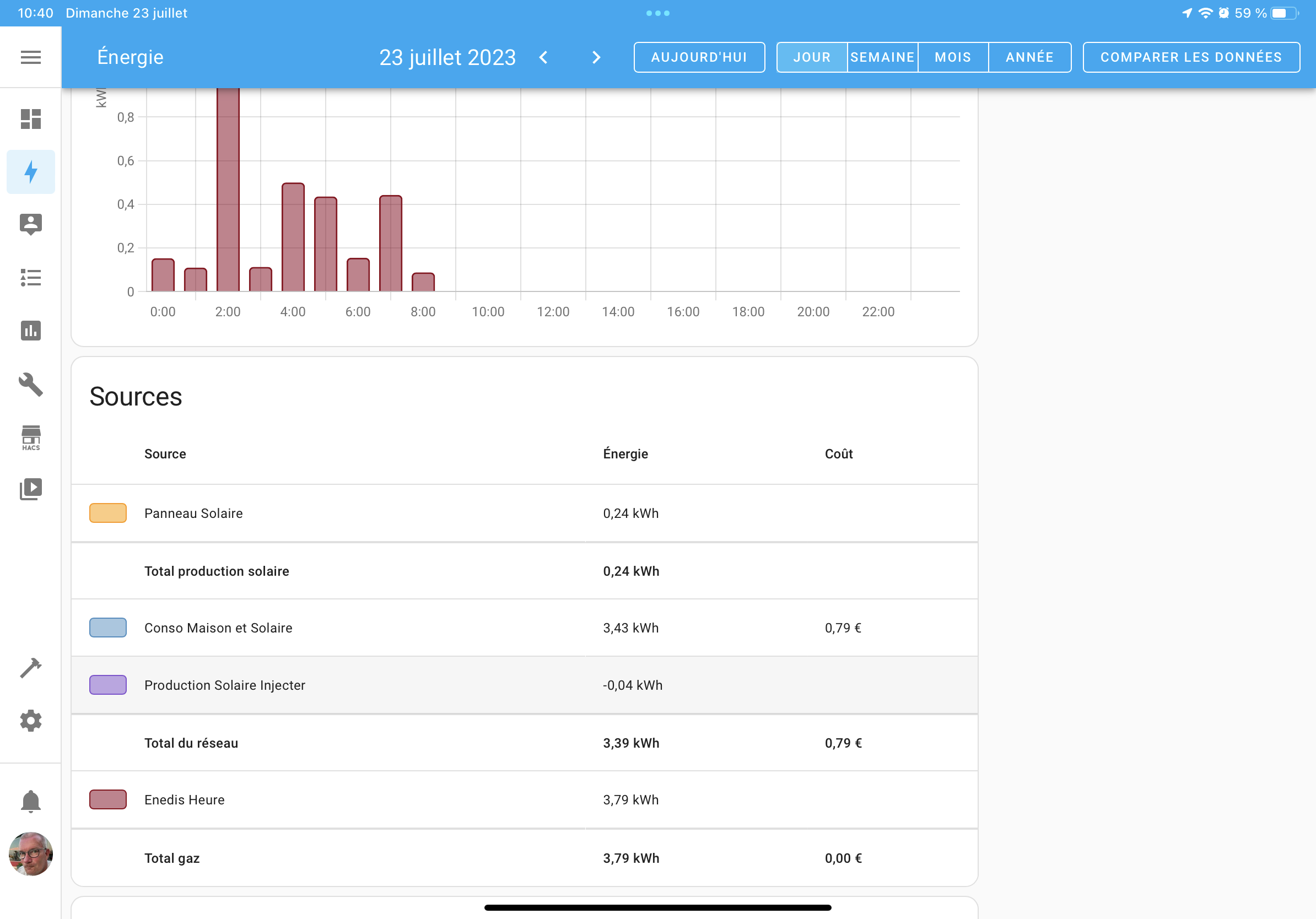Tap the -0,04 kWh energy value
1316x919 pixels.
(632, 685)
